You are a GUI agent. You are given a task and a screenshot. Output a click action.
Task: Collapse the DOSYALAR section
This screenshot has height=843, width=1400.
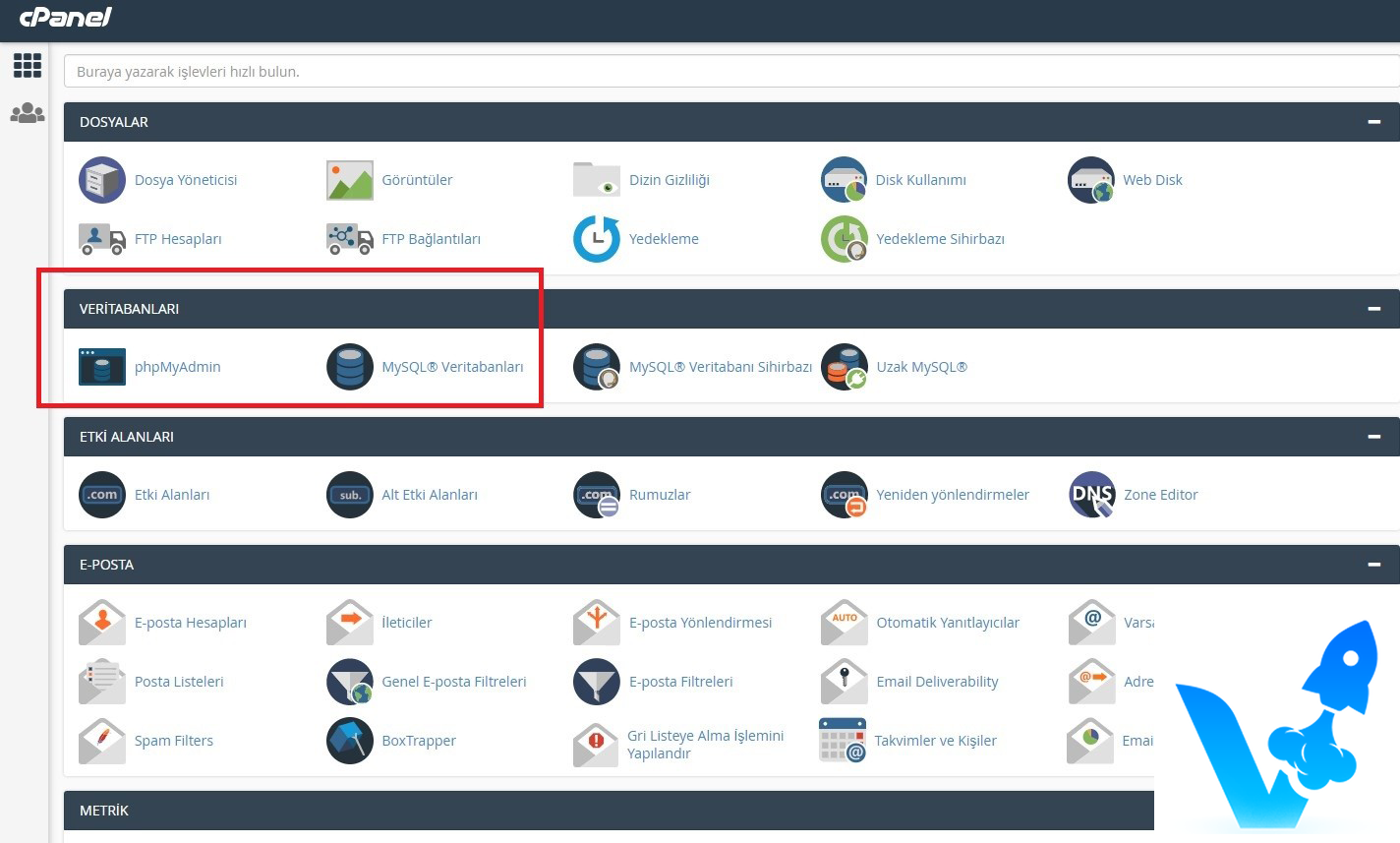pos(1373,122)
